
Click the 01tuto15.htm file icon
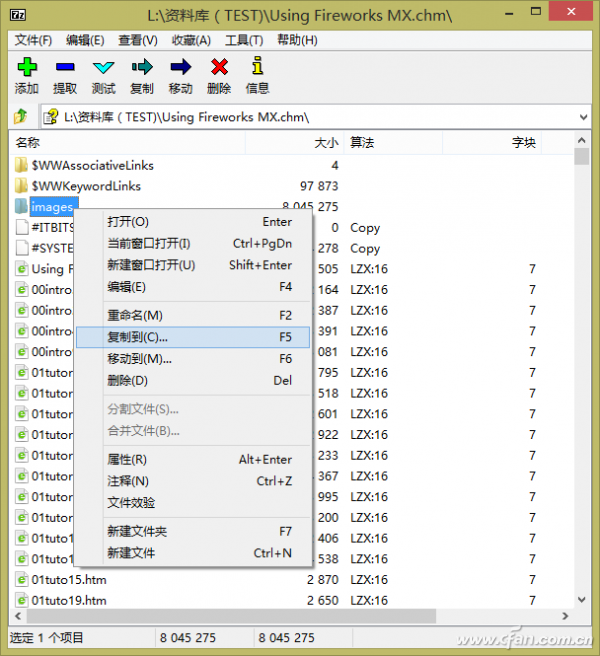click(x=22, y=579)
